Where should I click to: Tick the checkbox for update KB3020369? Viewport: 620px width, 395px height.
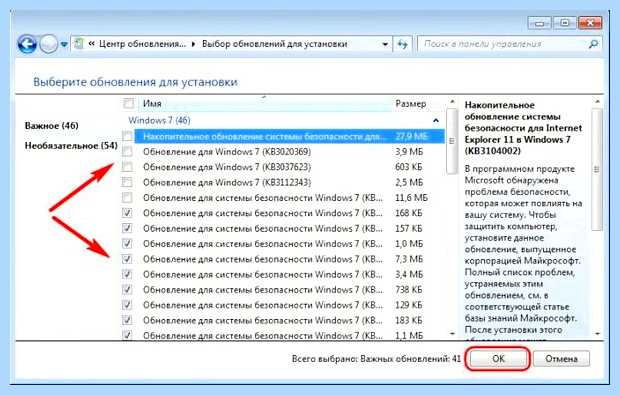click(127, 151)
